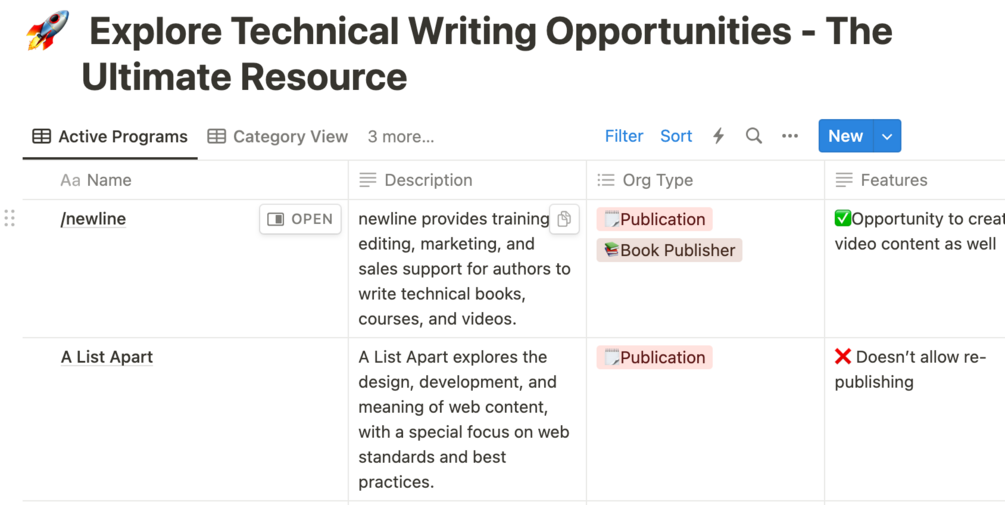
Task: Click the blue New button
Action: 845,136
